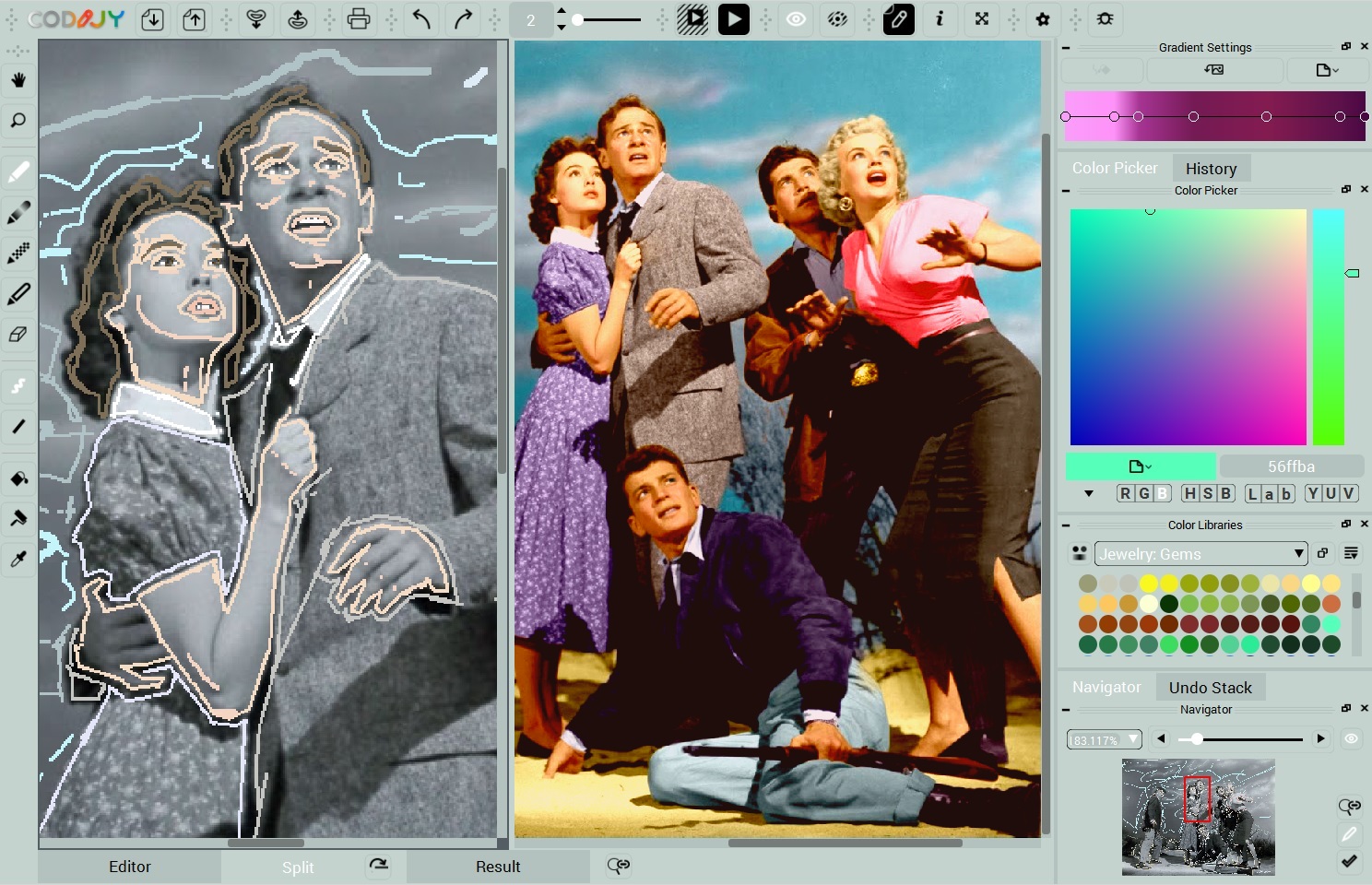This screenshot has height=885, width=1372.
Task: Switch to the Undo Stack tab
Action: click(x=1210, y=687)
